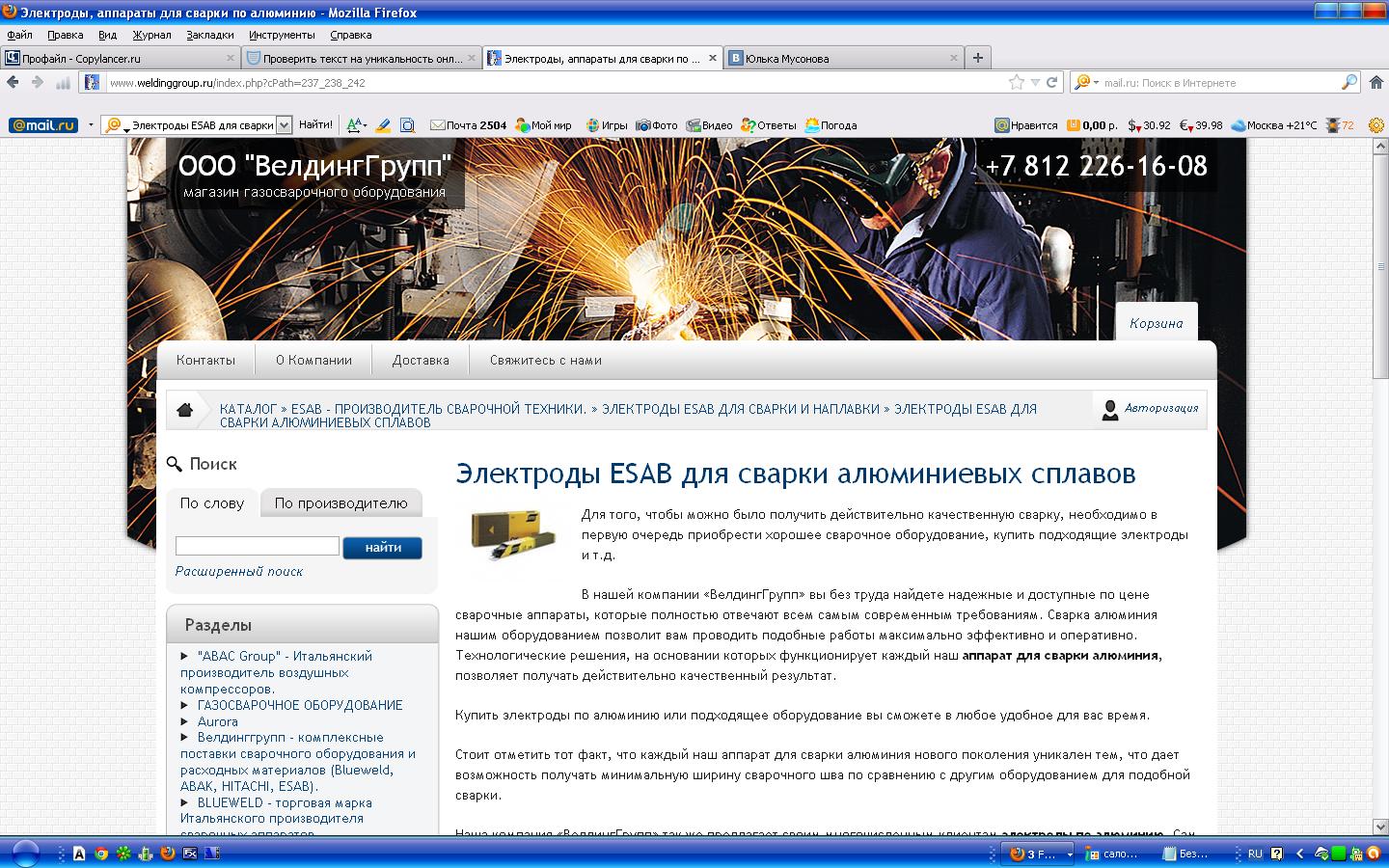
Task: Open the mail.ru logo on the toolbar
Action: [x=43, y=125]
